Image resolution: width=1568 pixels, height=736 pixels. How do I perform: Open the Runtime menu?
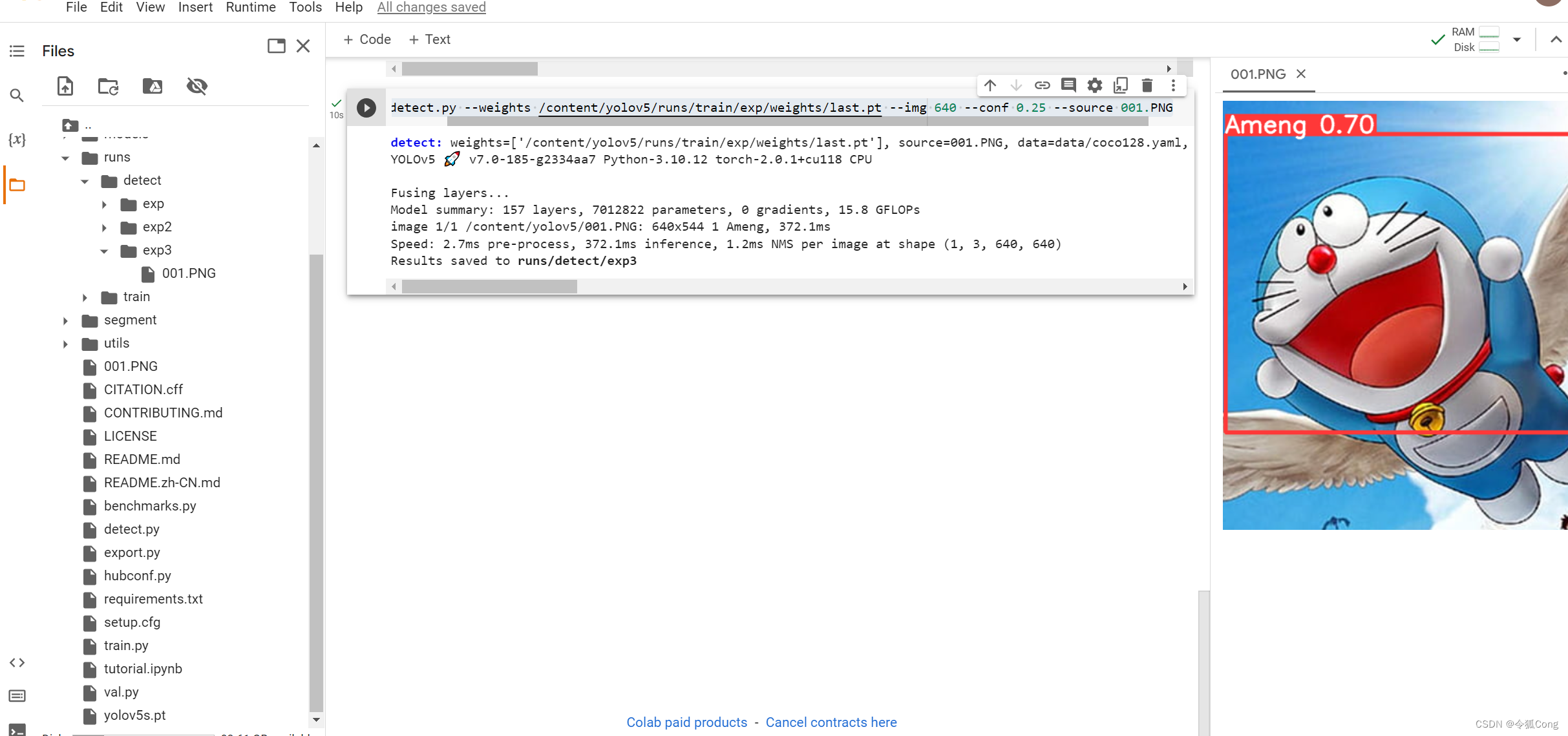coord(251,7)
